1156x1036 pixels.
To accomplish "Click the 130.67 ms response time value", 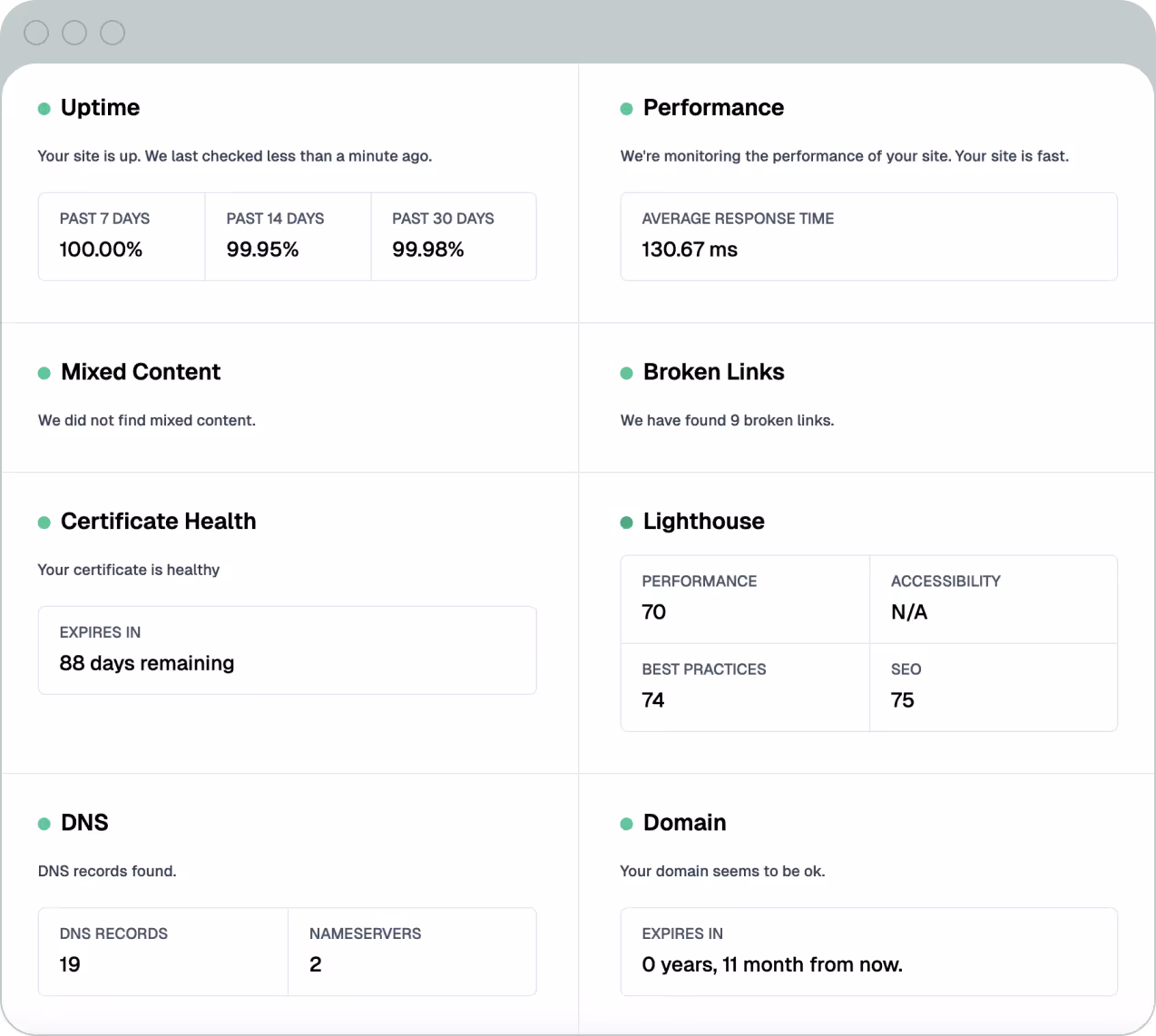I will click(690, 249).
